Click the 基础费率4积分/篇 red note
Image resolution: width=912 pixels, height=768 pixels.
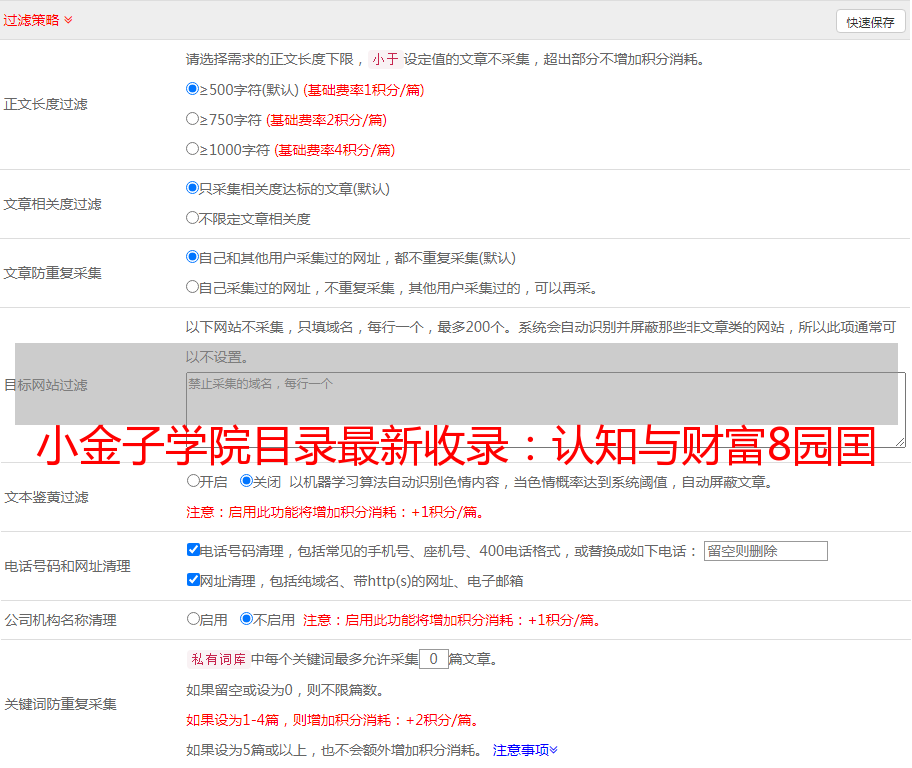335,150
